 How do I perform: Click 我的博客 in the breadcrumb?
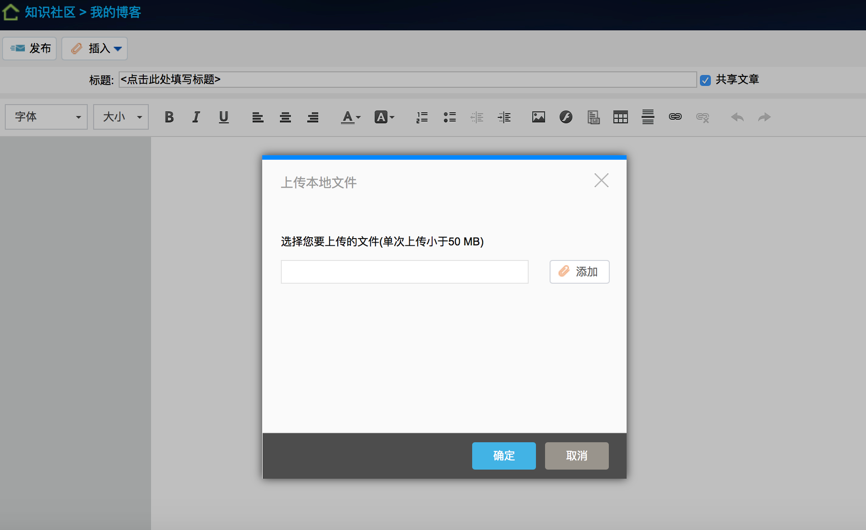click(x=116, y=13)
